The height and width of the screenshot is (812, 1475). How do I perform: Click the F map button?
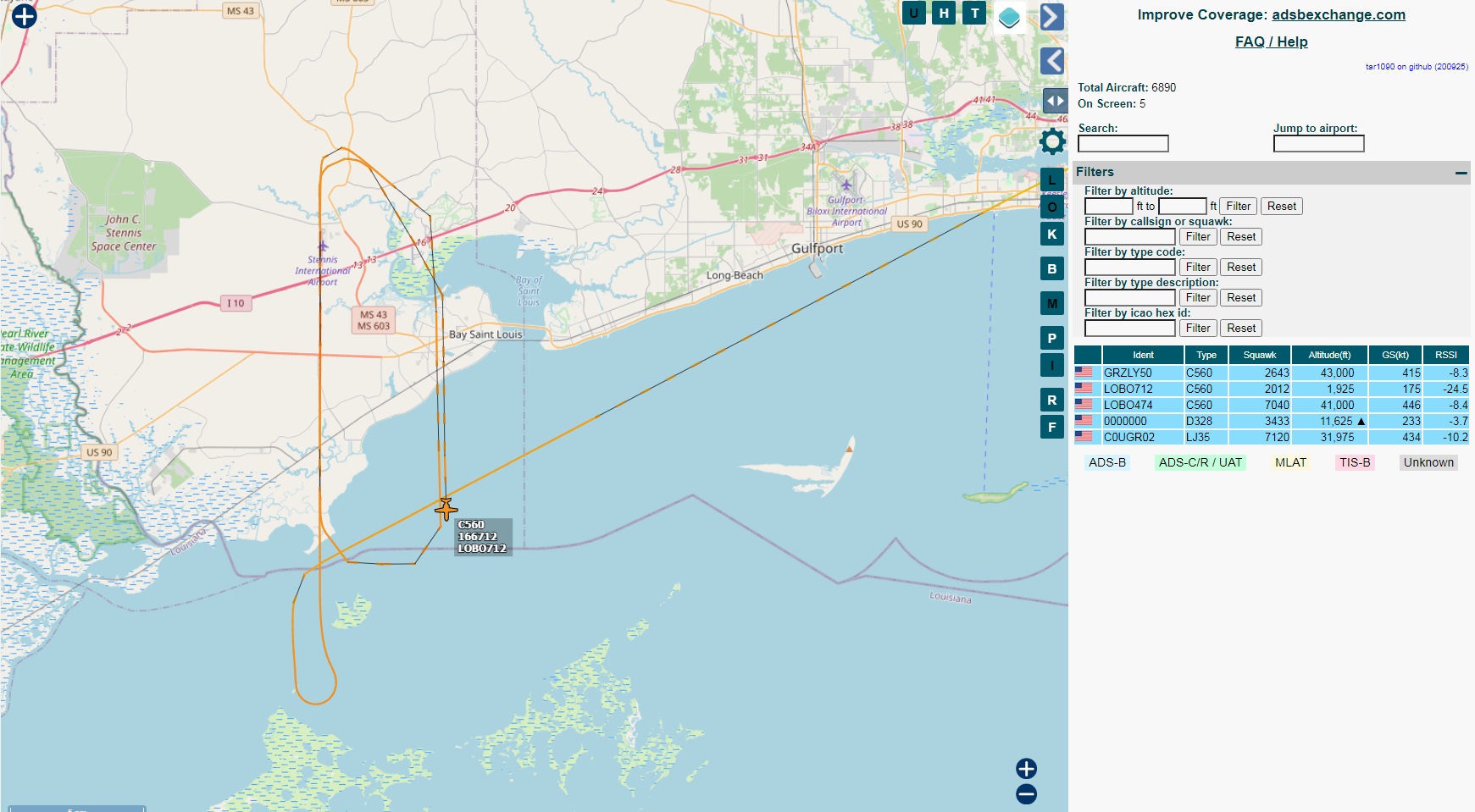[x=1051, y=427]
